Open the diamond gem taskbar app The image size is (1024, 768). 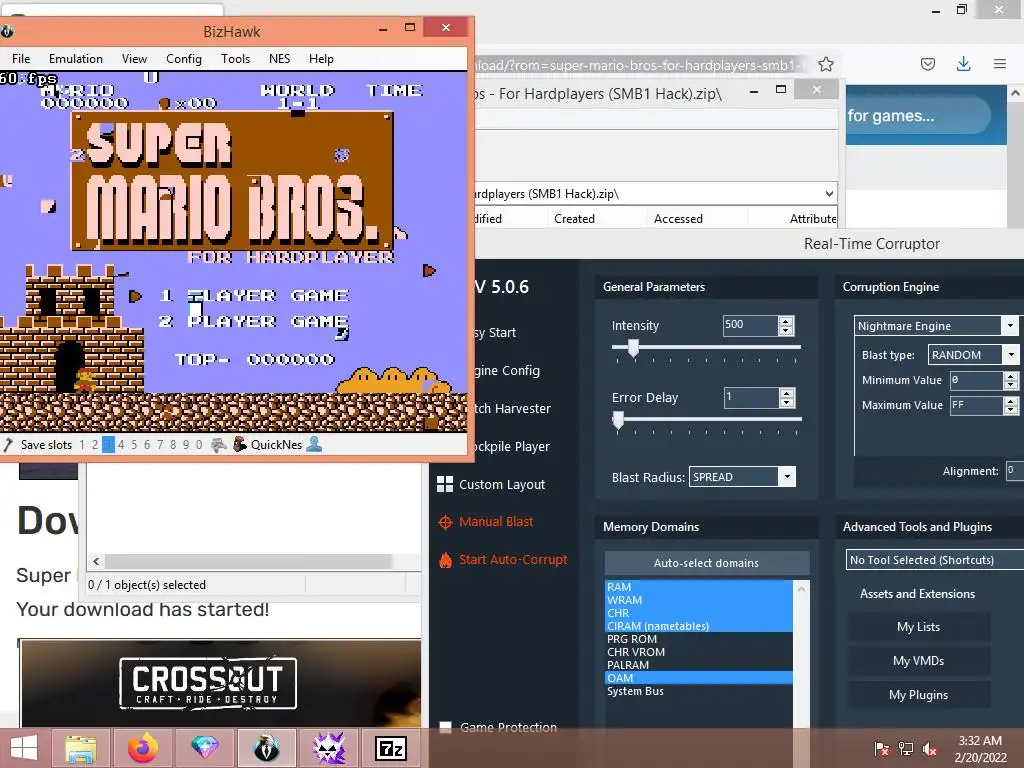point(204,748)
